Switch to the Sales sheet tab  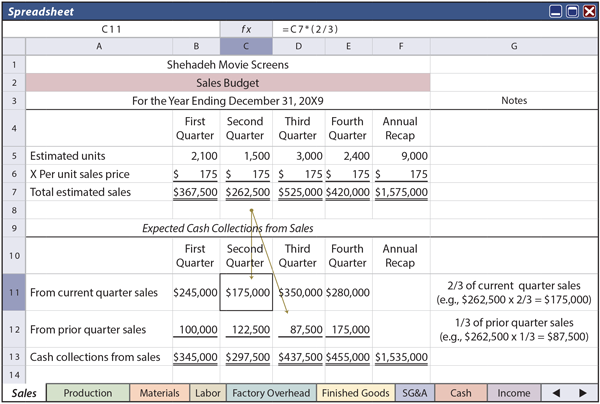(x=24, y=393)
